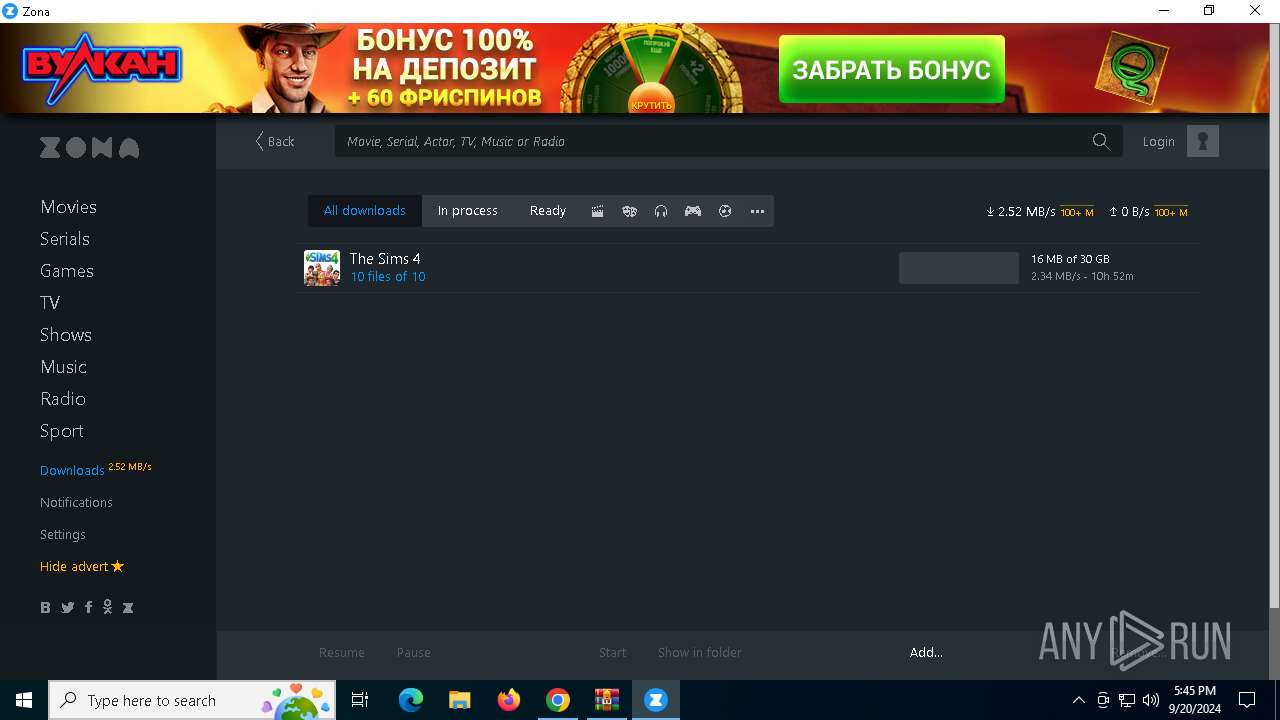
Task: Click the 0 B/s upload speed indicator
Action: click(x=1129, y=212)
